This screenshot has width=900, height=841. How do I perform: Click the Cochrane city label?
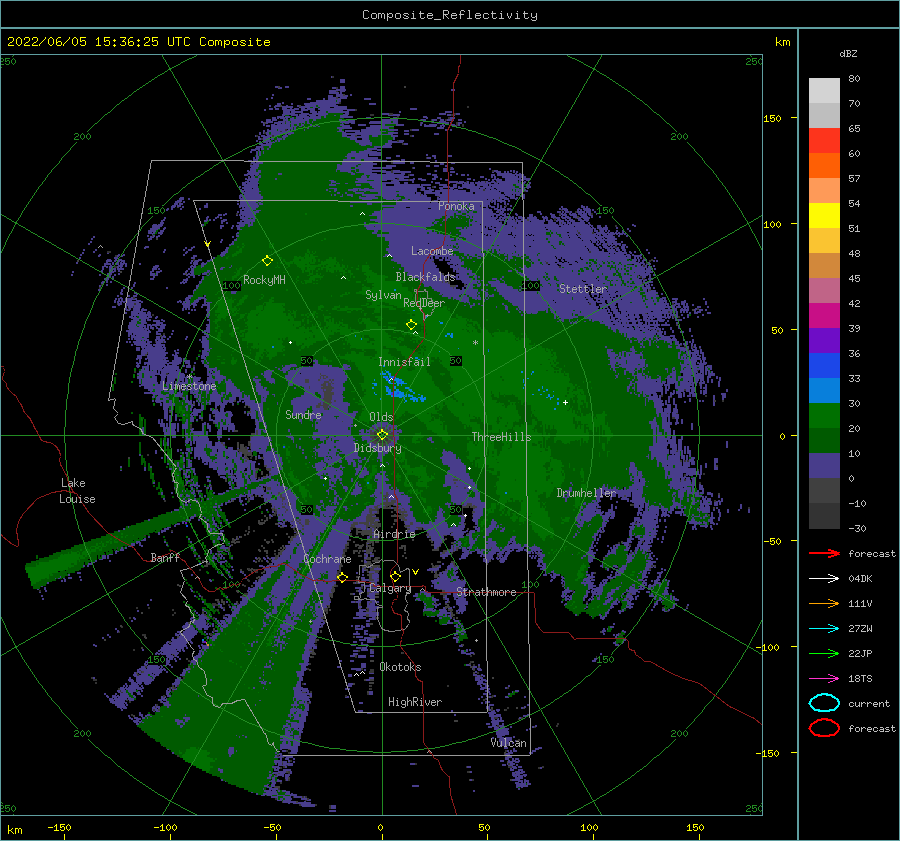327,559
